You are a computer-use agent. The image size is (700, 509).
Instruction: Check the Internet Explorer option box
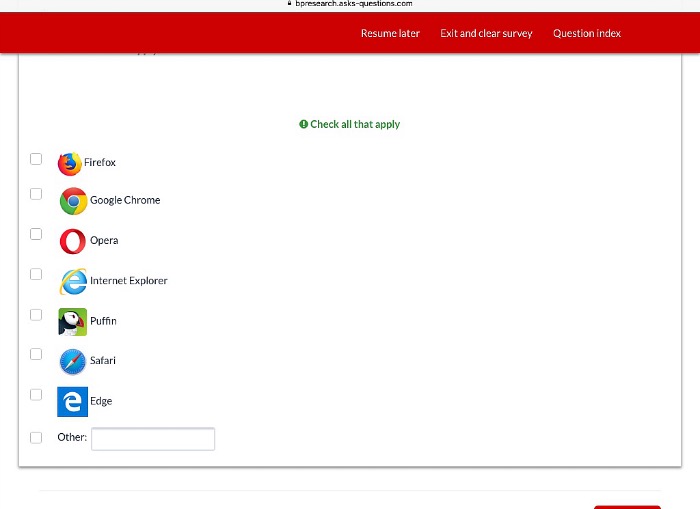point(36,274)
